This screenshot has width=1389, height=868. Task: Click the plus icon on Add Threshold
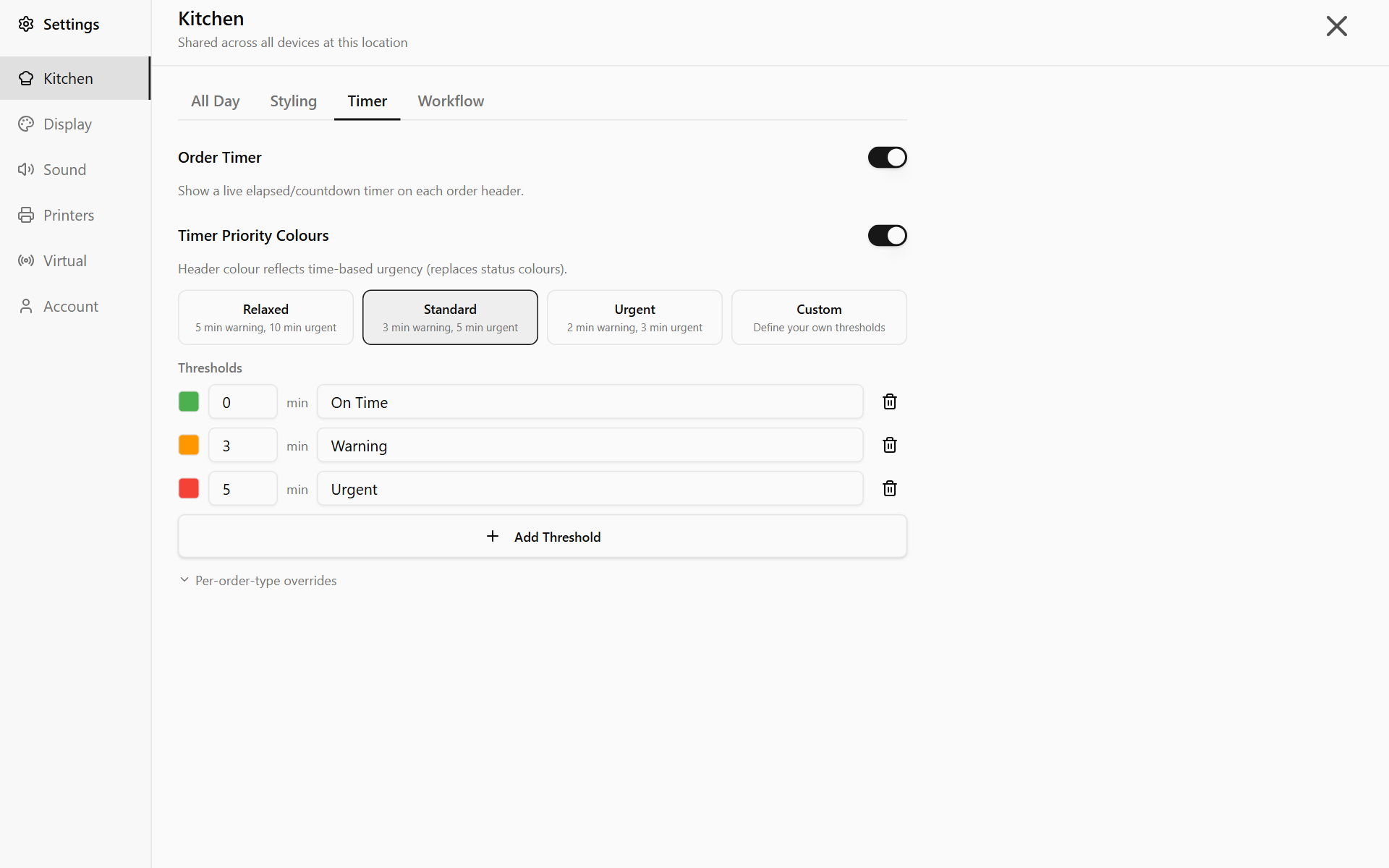(x=493, y=536)
